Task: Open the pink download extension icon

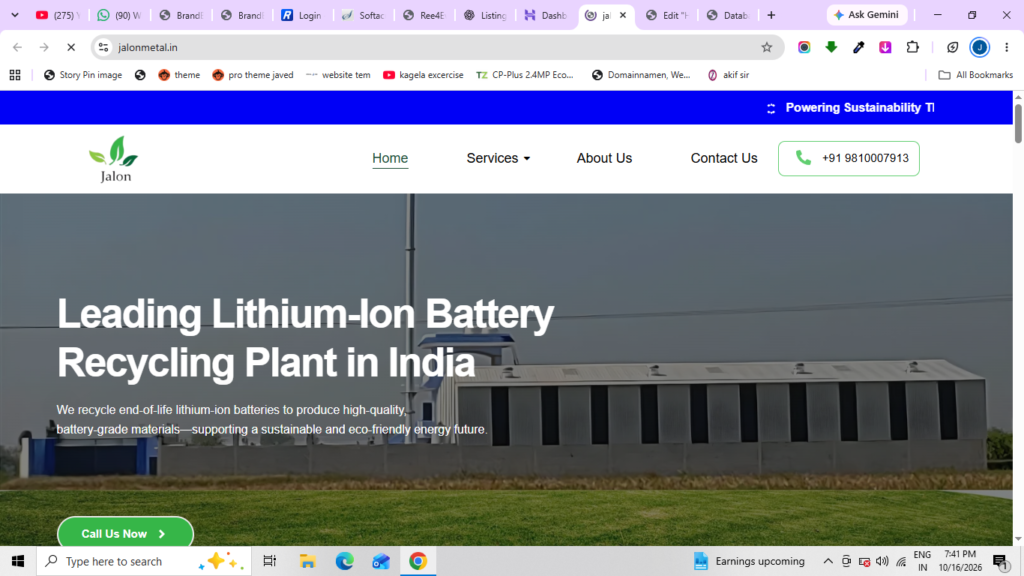Action: (x=885, y=47)
